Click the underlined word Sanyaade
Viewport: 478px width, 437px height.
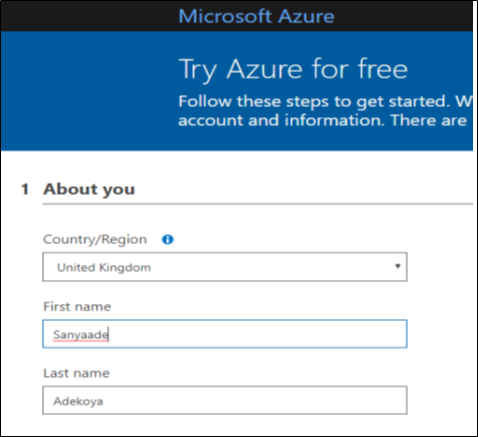tap(81, 335)
